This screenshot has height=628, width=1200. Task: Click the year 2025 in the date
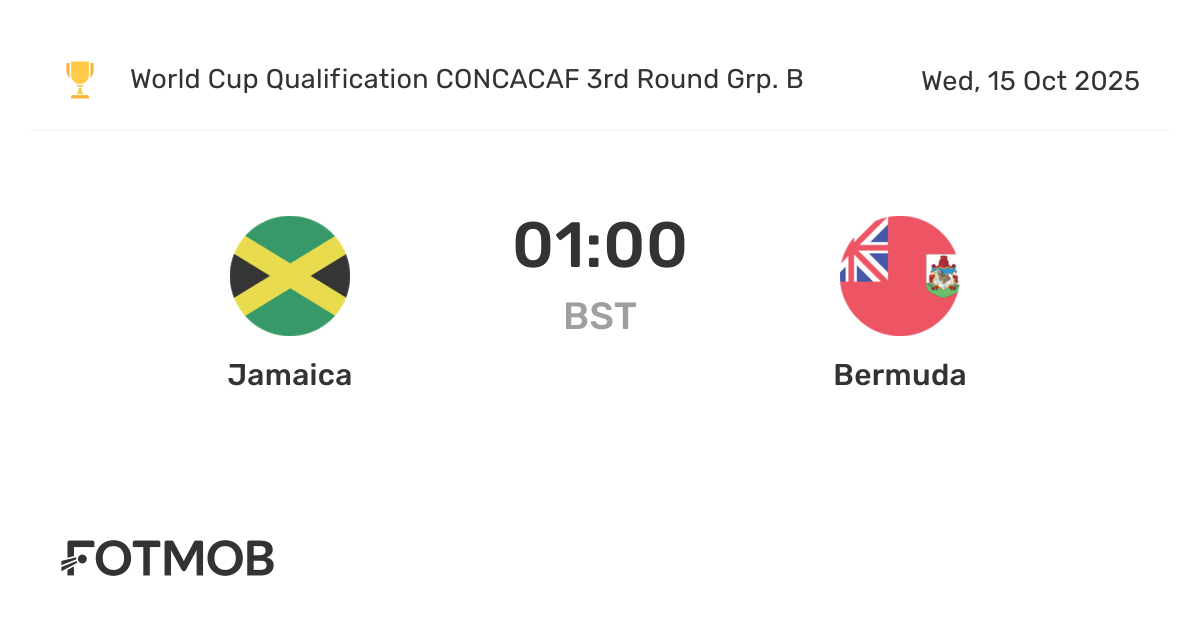(x=1108, y=81)
